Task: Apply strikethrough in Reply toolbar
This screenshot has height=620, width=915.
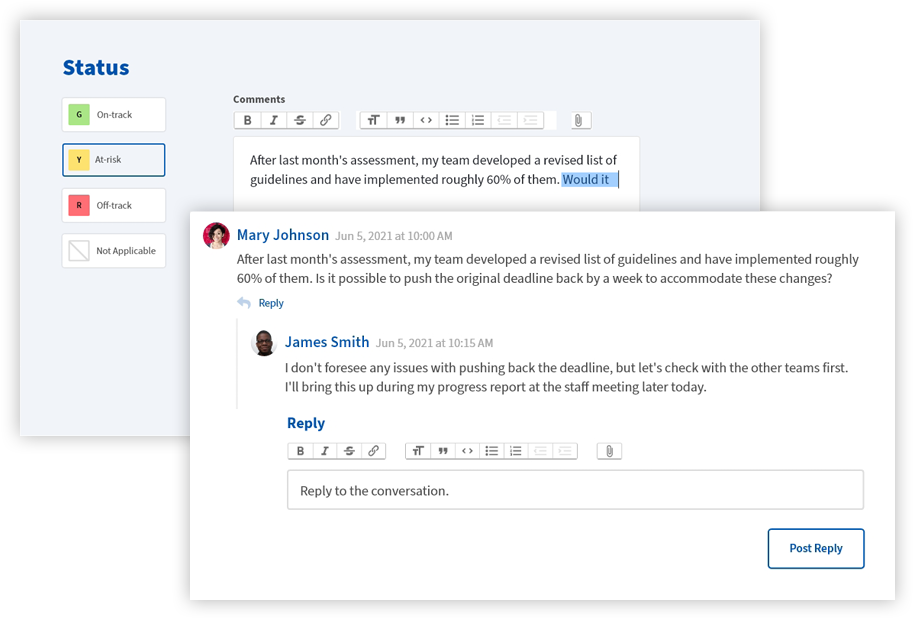Action: pyautogui.click(x=349, y=451)
